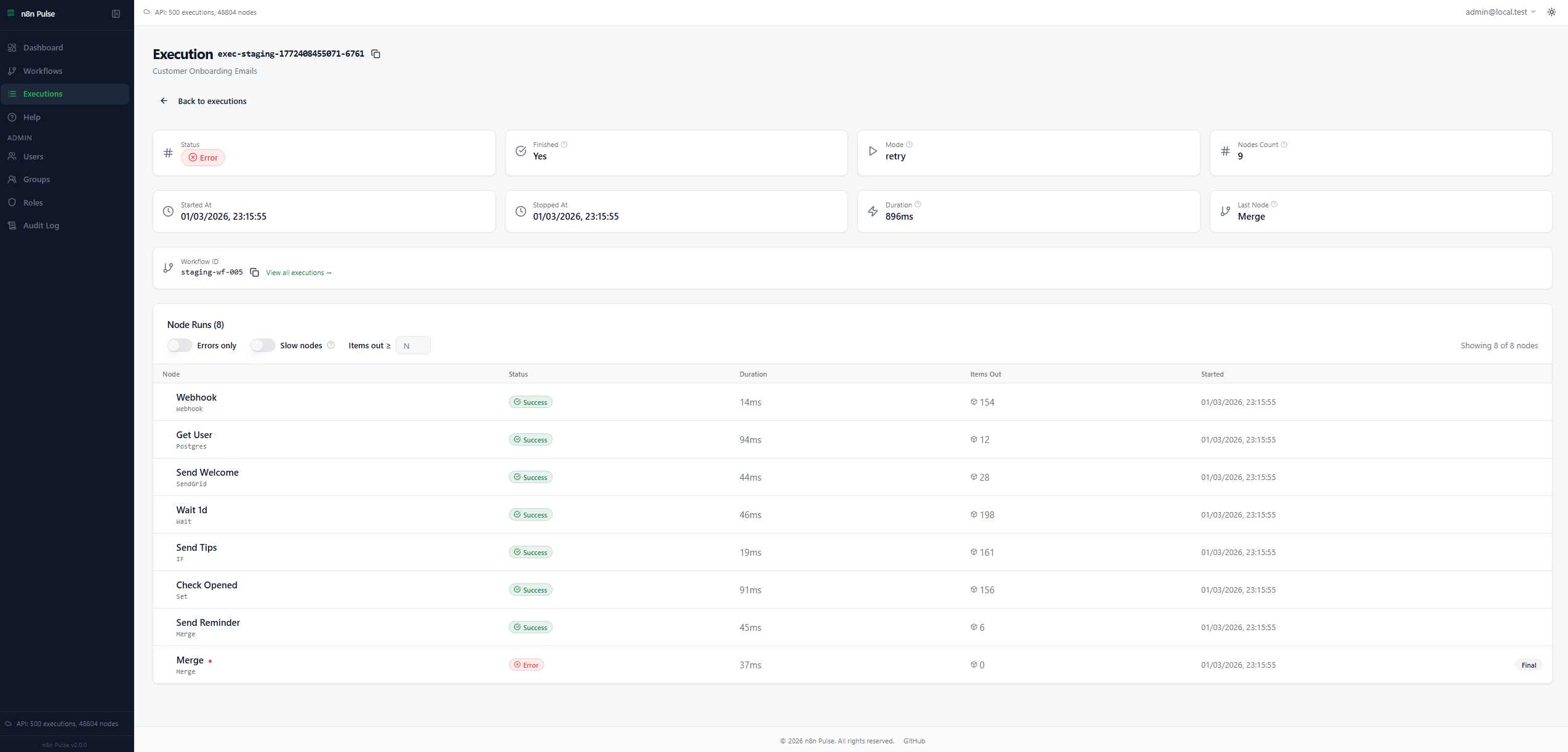
Task: Copy the execution ID icon
Action: click(376, 54)
